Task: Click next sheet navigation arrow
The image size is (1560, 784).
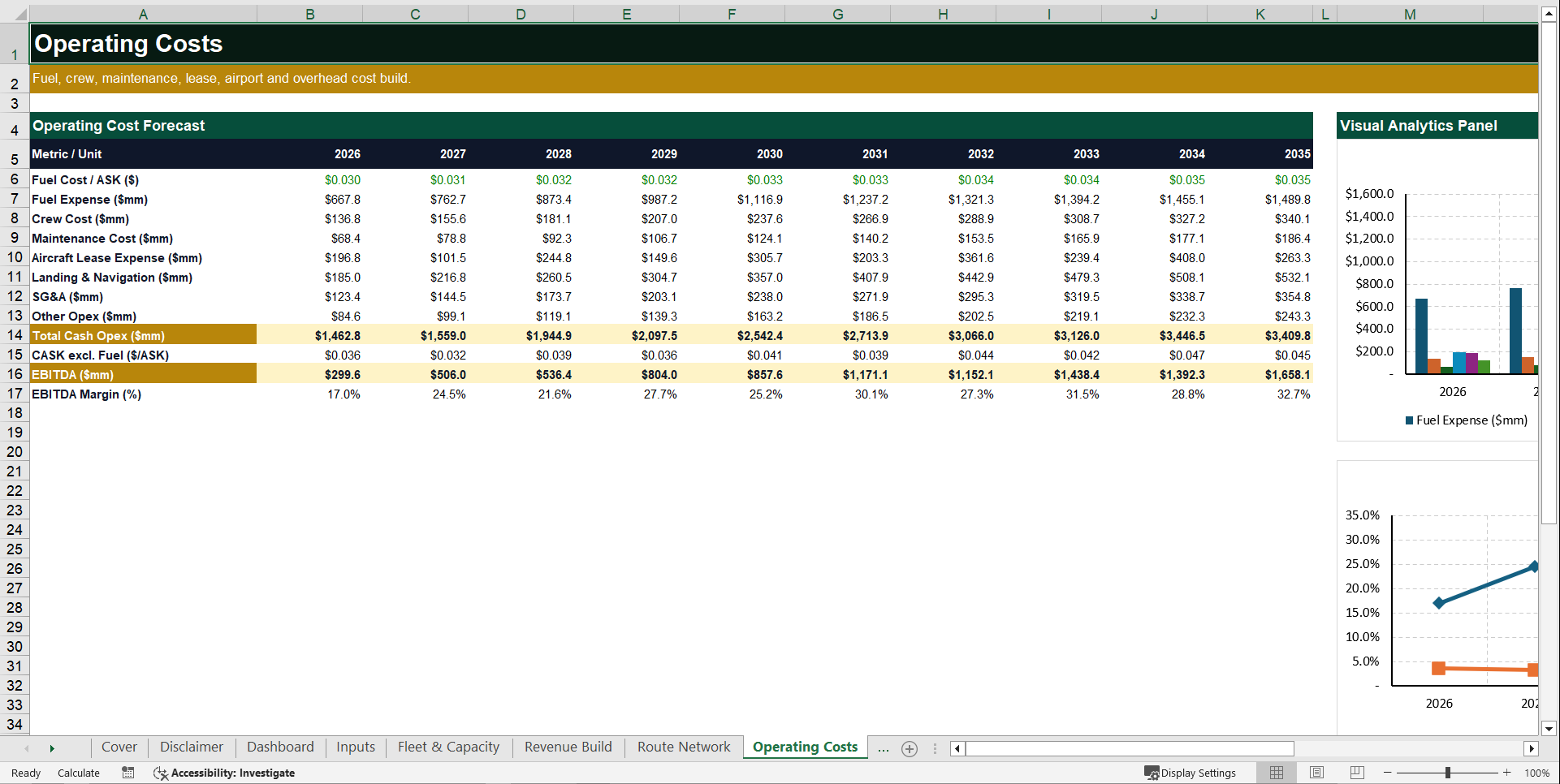Action: coord(52,748)
